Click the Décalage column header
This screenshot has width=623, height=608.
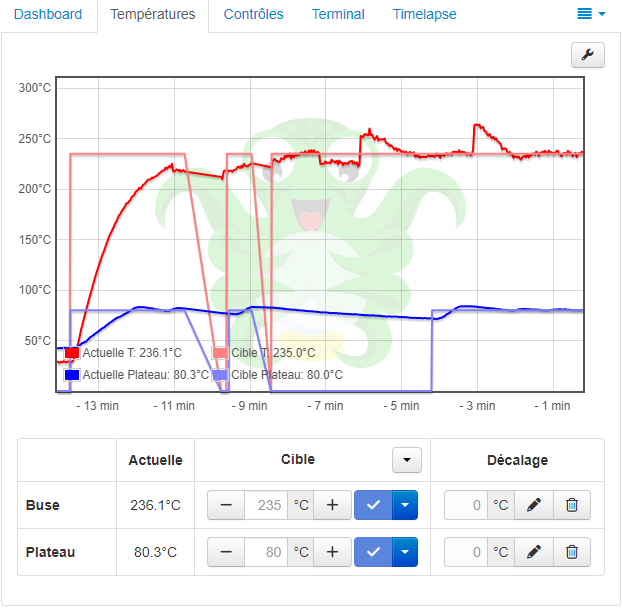pos(517,460)
